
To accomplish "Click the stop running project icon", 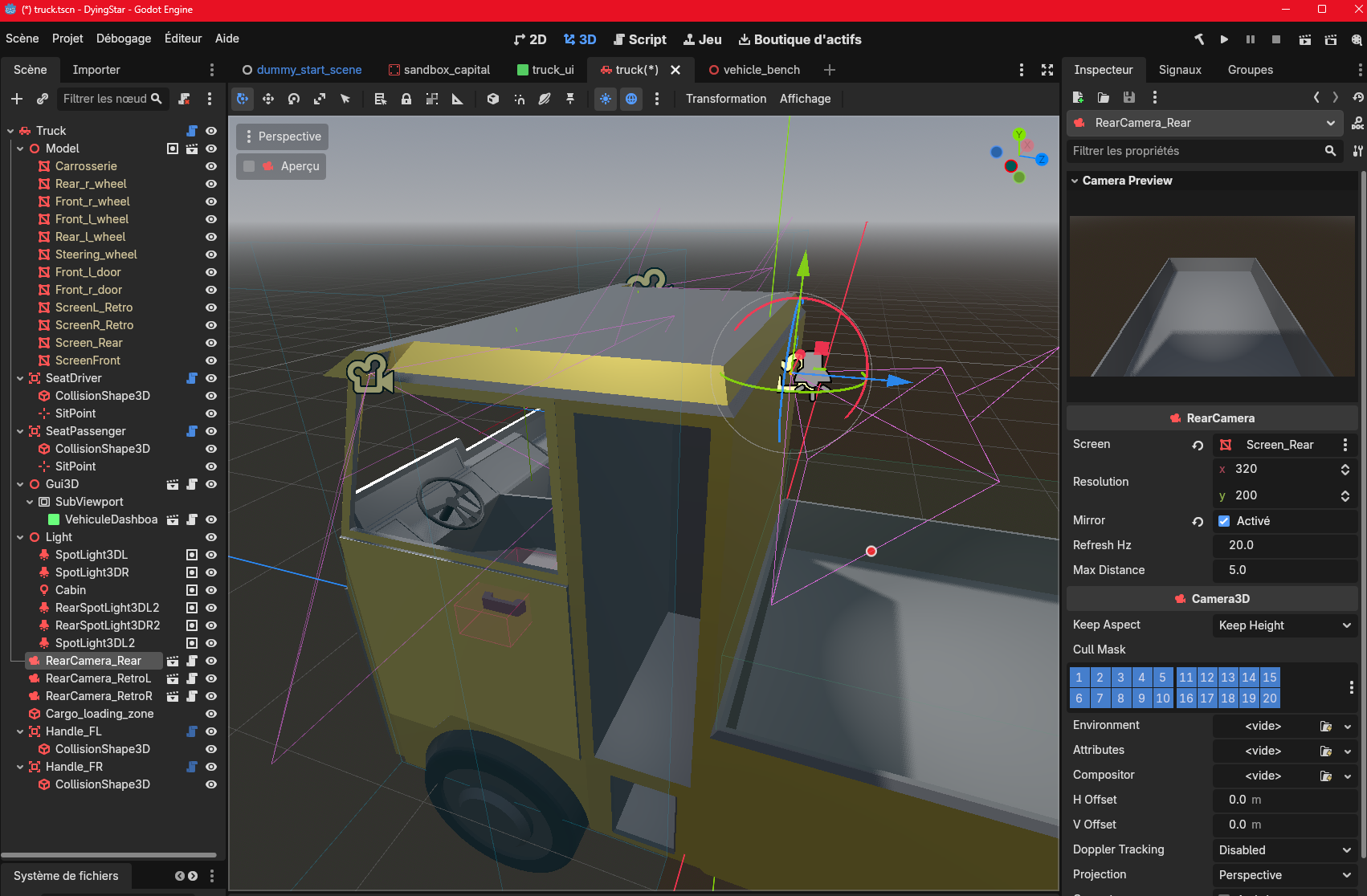I will (x=1276, y=39).
